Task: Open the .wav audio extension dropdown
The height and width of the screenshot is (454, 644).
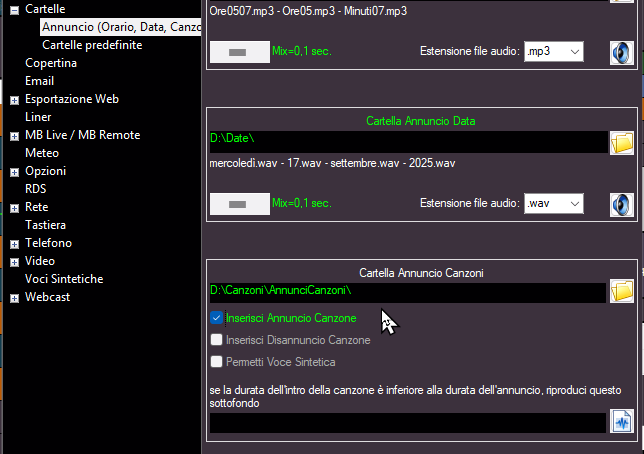Action: 554,204
